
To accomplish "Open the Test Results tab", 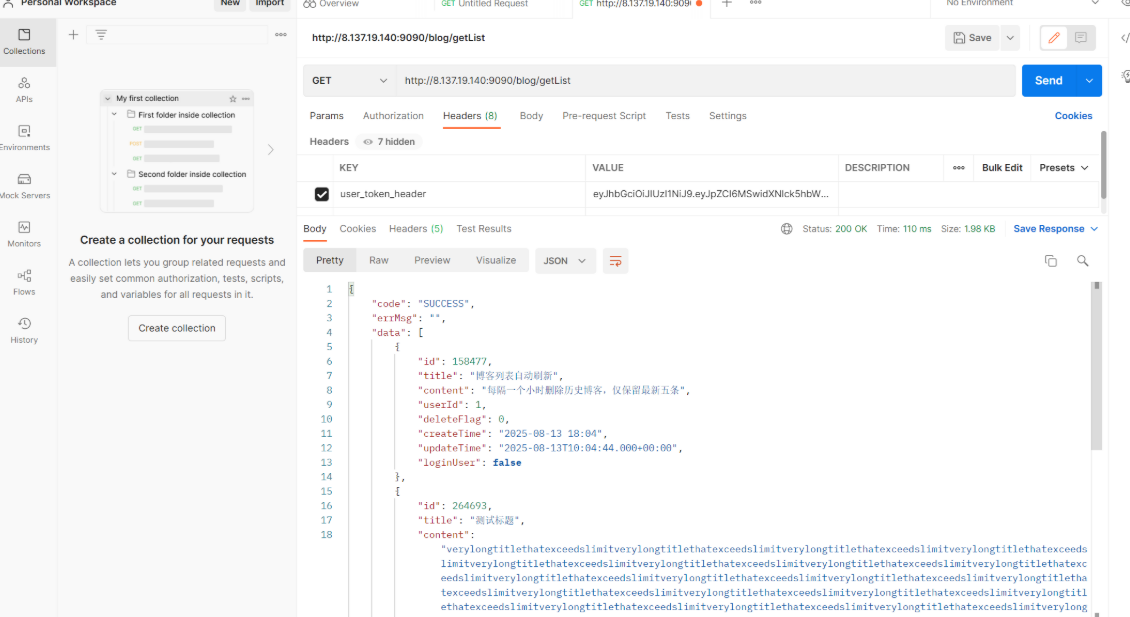I will 484,229.
